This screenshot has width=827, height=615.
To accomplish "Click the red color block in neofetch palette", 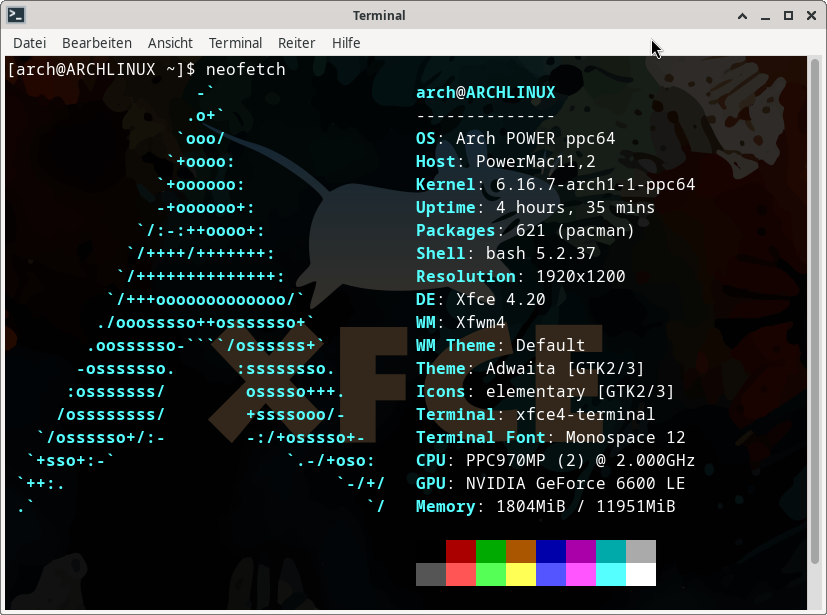I will click(460, 551).
